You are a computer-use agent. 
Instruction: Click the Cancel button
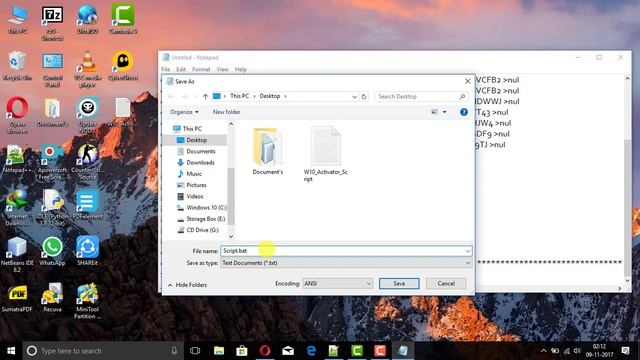[446, 283]
